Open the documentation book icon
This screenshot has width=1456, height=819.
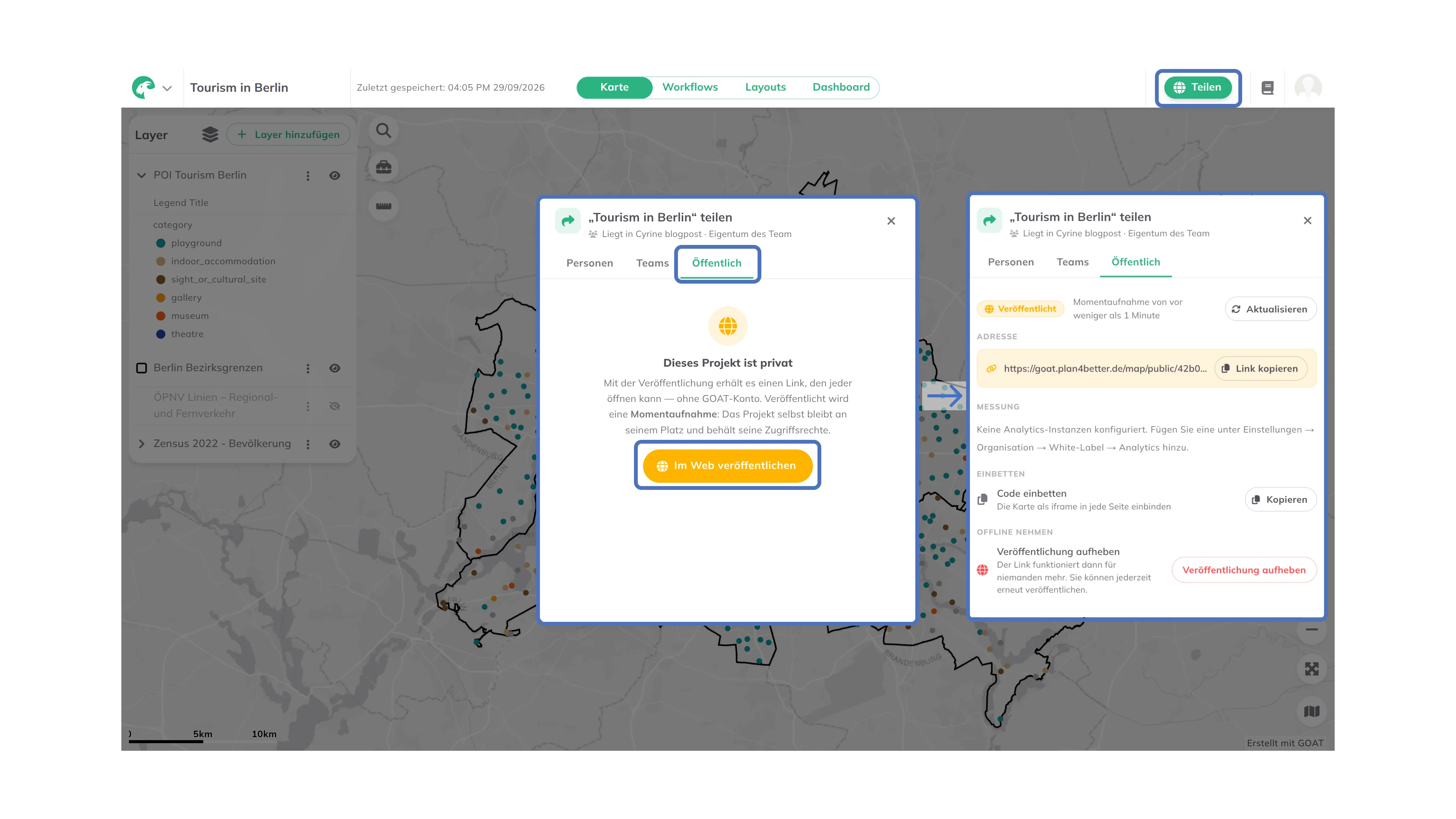pyautogui.click(x=1268, y=88)
